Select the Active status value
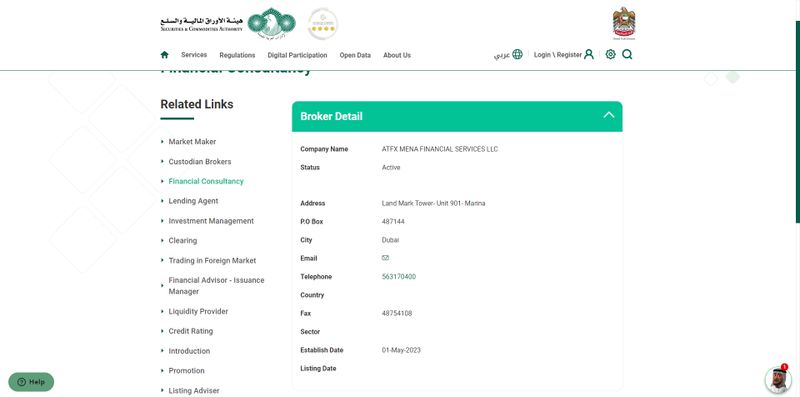This screenshot has width=800, height=397. [x=391, y=167]
